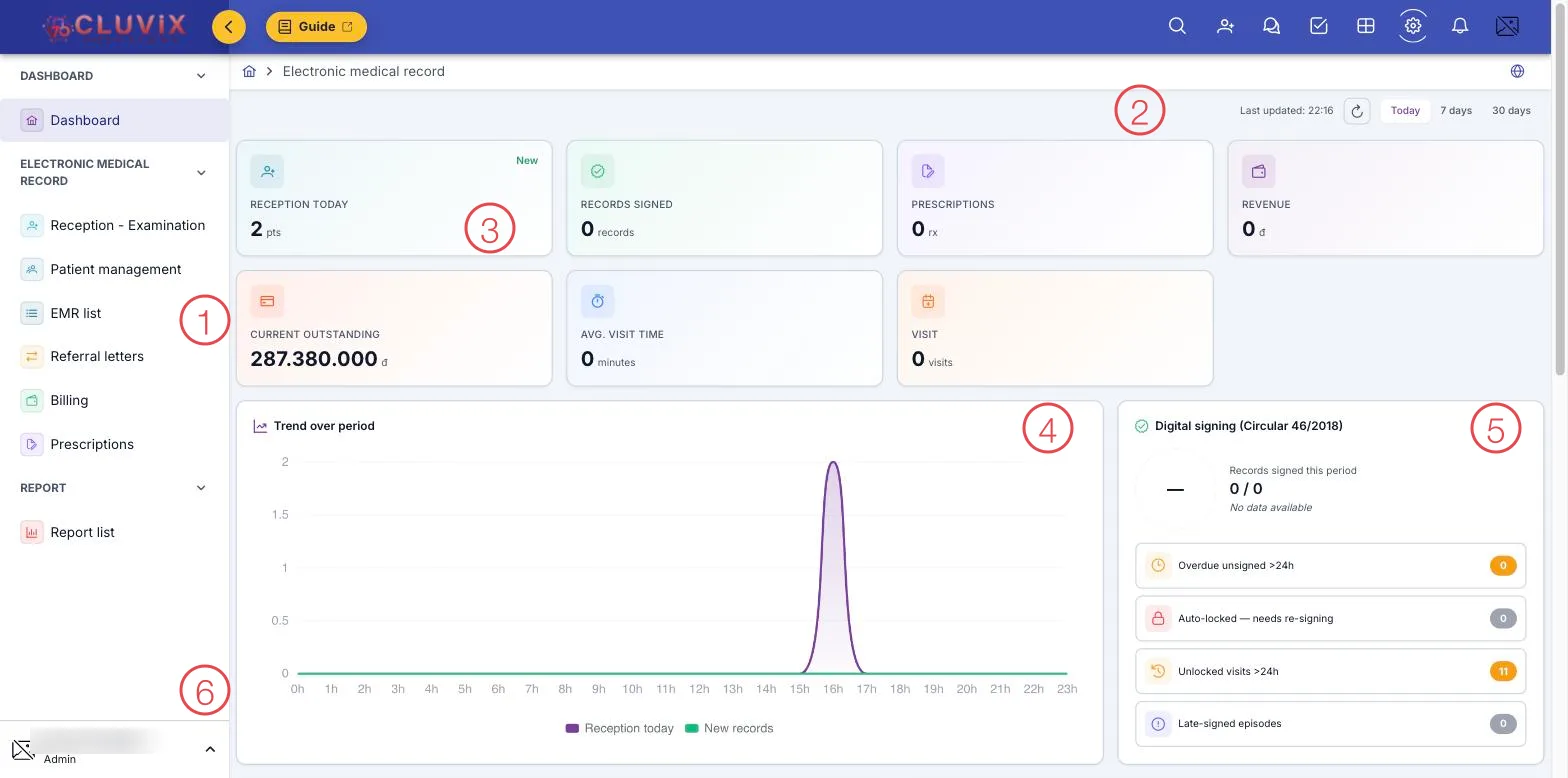The width and height of the screenshot is (1568, 778).
Task: Open Prescriptions in the sidebar
Action: pos(114,444)
